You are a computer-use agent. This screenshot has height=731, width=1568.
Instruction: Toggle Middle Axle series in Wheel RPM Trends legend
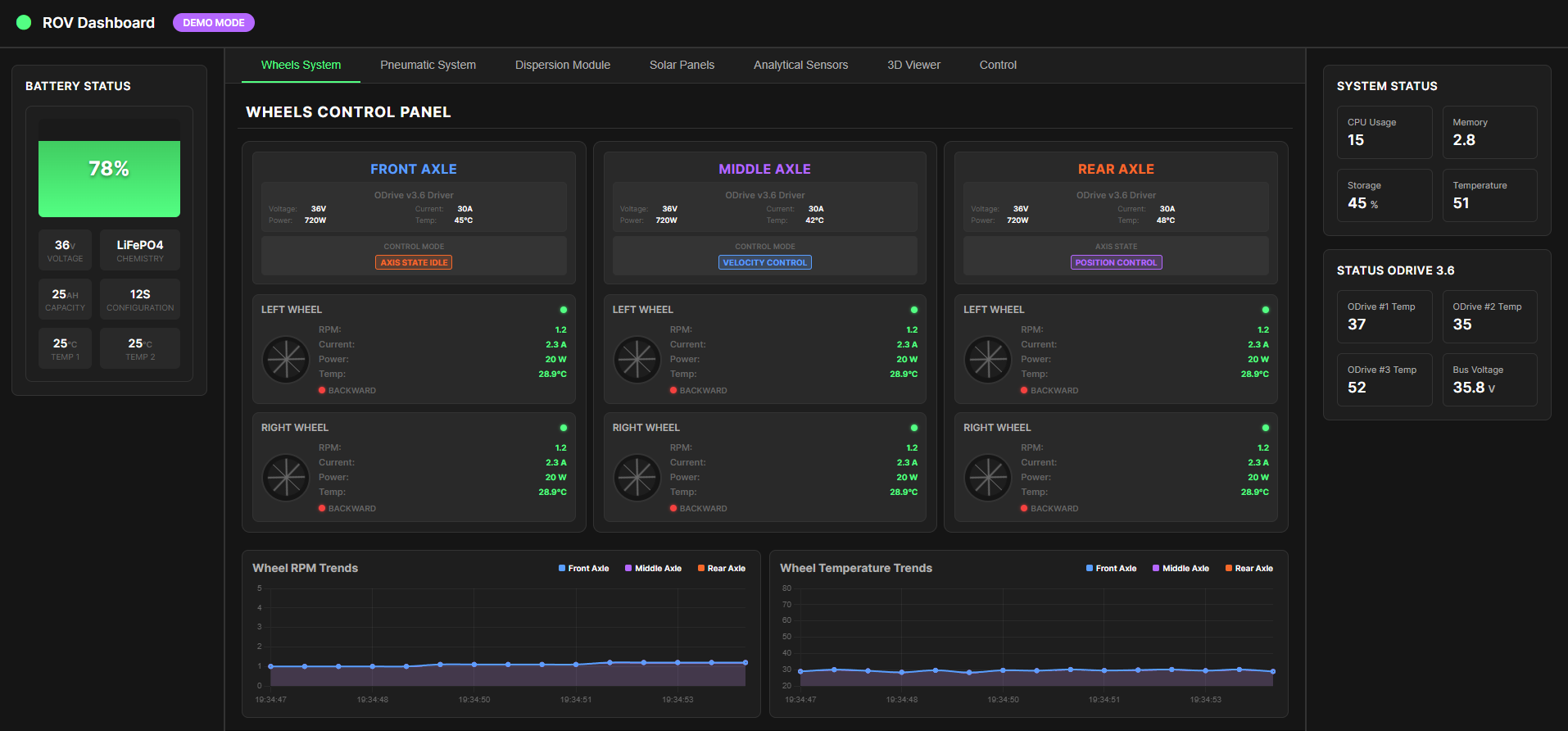653,568
